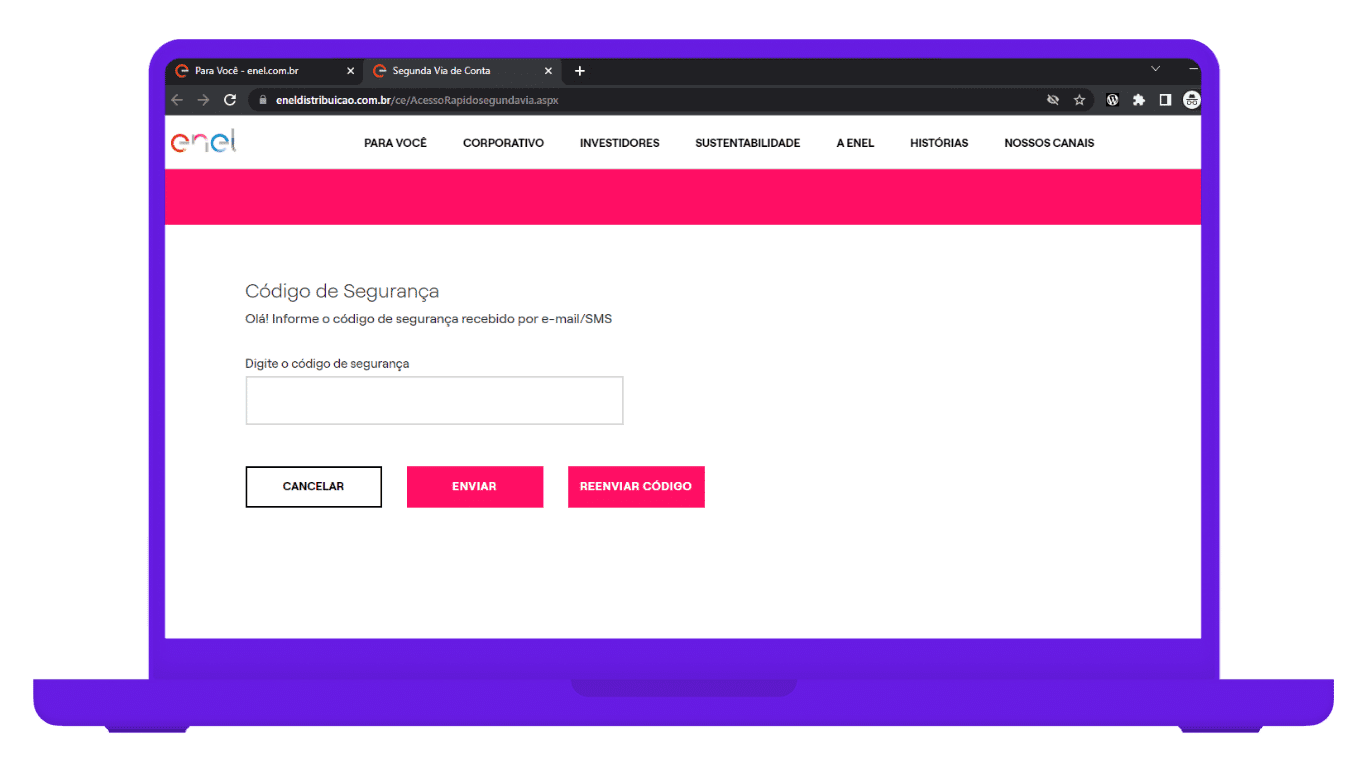Focus the security code input field

pos(434,400)
